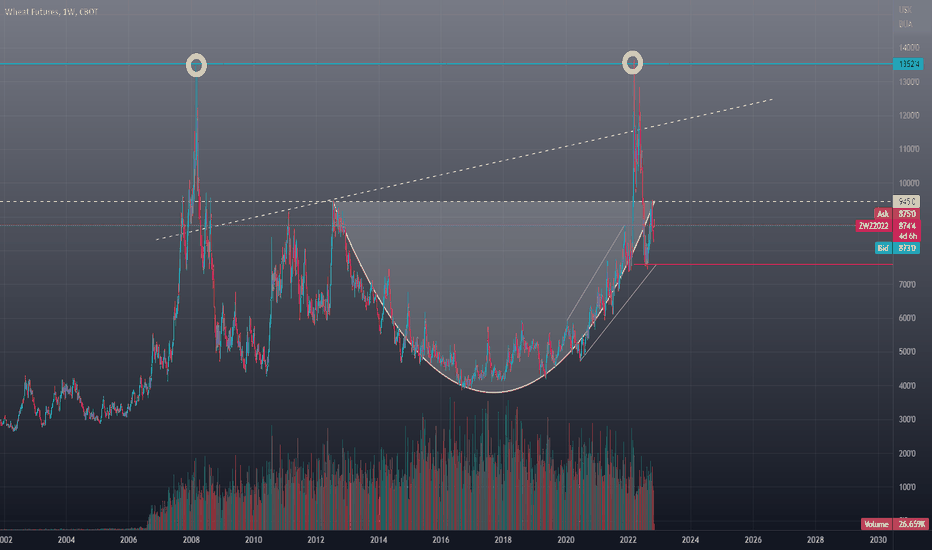Select the circle marker at the 2008 peak
The width and height of the screenshot is (932, 550).
(197, 65)
